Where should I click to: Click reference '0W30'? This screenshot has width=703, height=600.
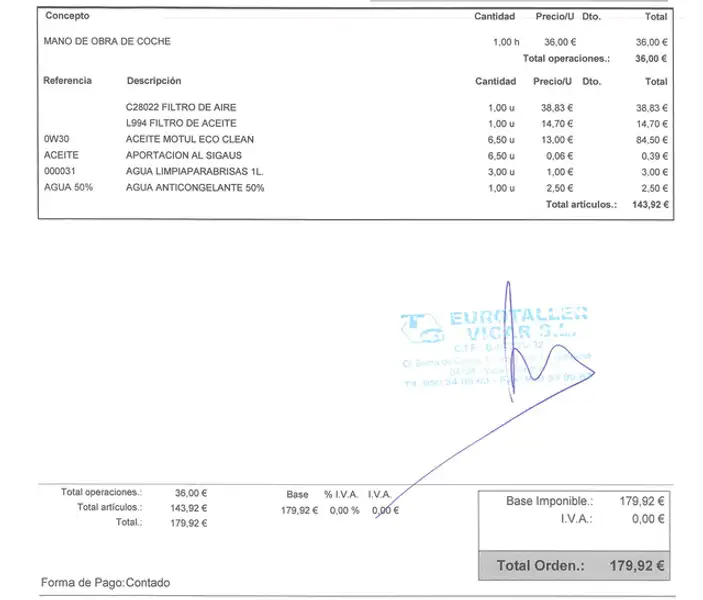pos(56,139)
